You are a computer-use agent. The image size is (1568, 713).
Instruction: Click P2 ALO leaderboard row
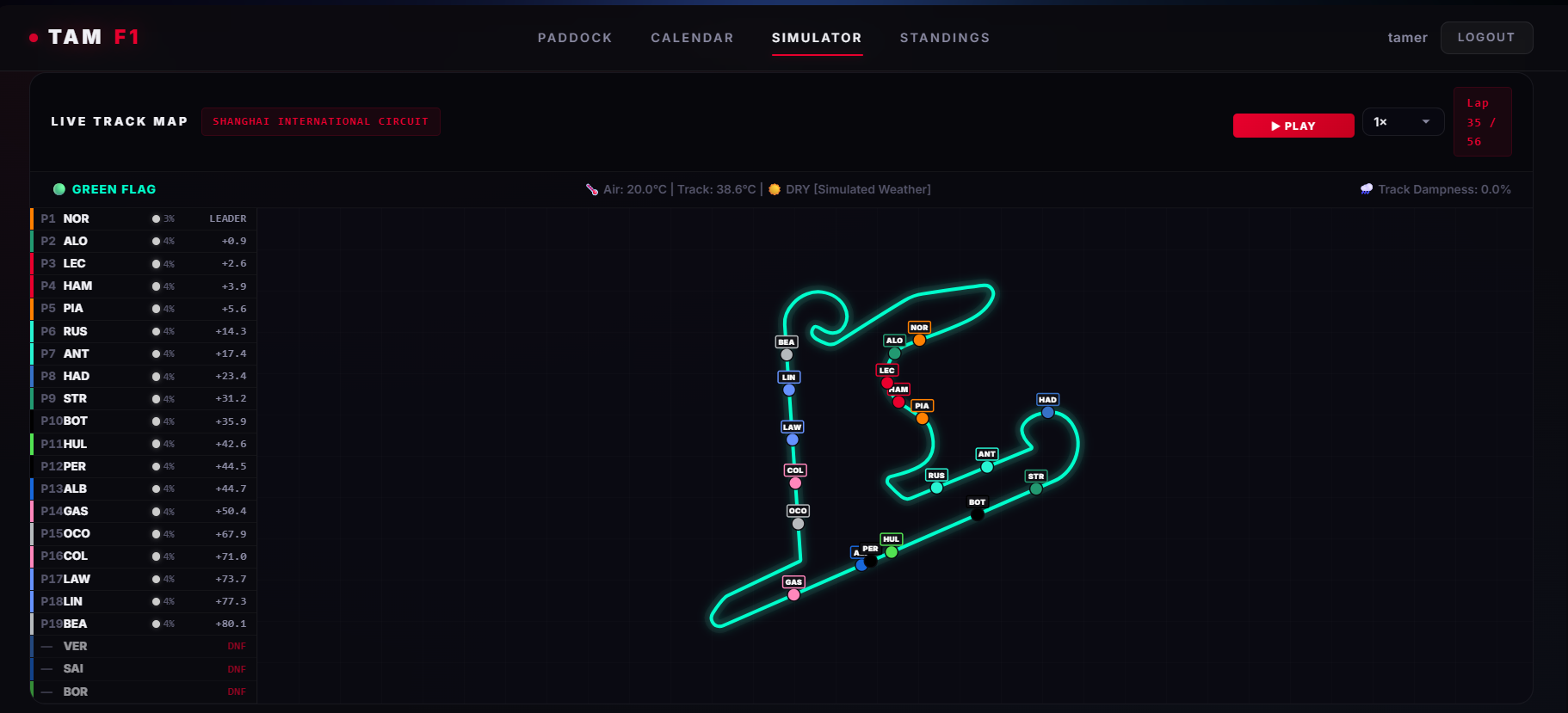[x=144, y=241]
